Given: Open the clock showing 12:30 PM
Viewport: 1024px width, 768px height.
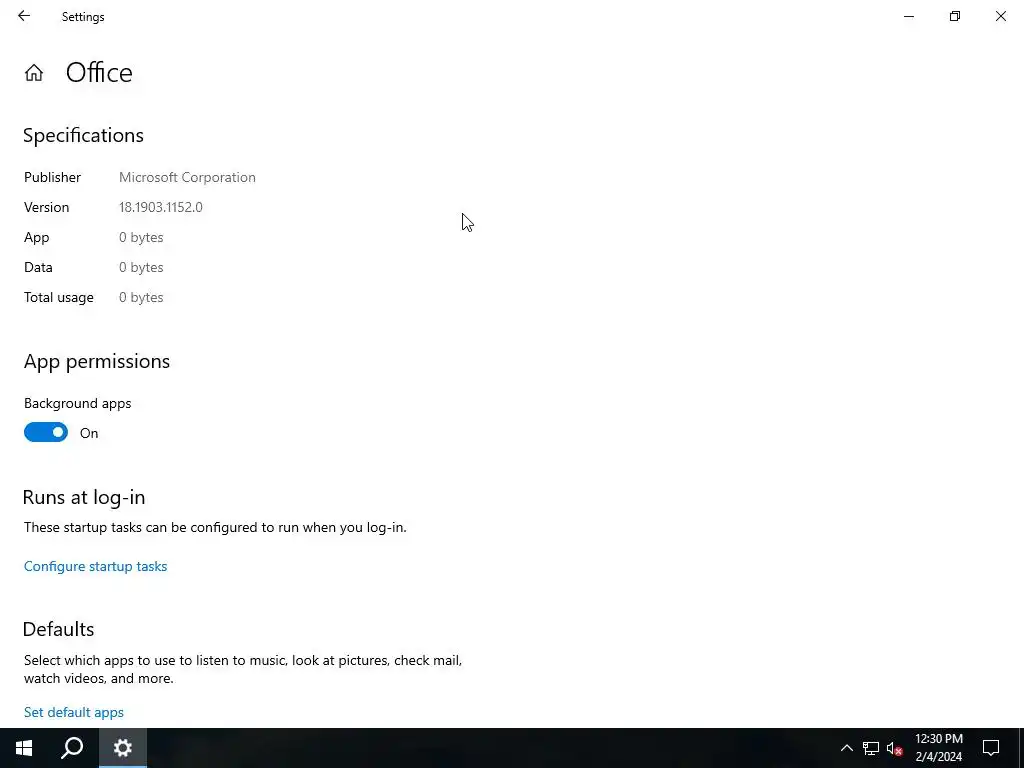Looking at the screenshot, I should (x=938, y=748).
